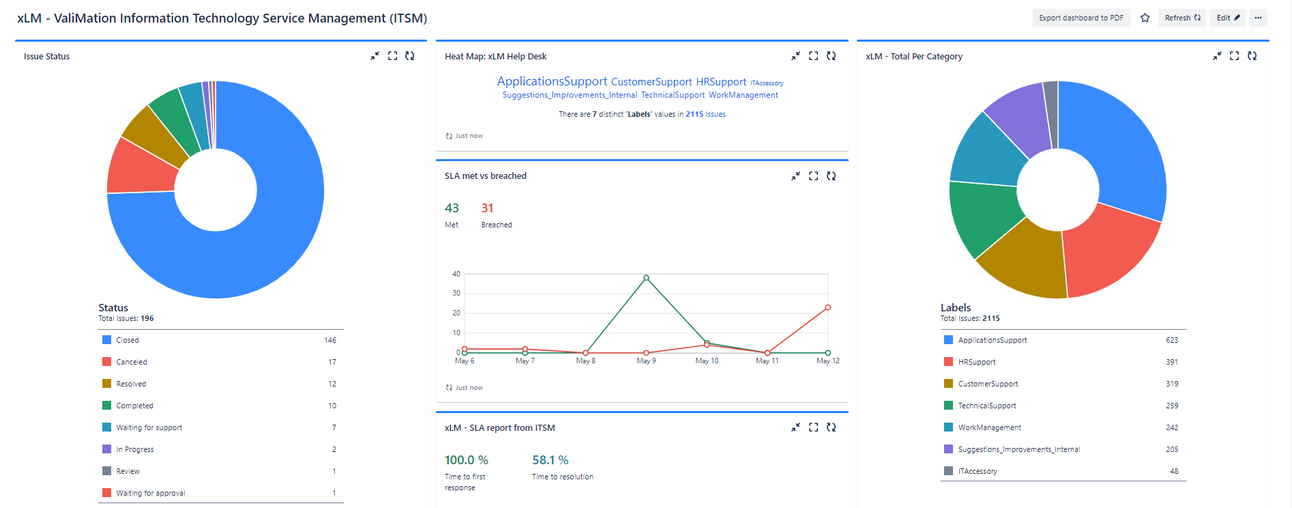The height and width of the screenshot is (508, 1292).
Task: Maximize the xLM - Total Per Category gadget
Action: 1235,56
